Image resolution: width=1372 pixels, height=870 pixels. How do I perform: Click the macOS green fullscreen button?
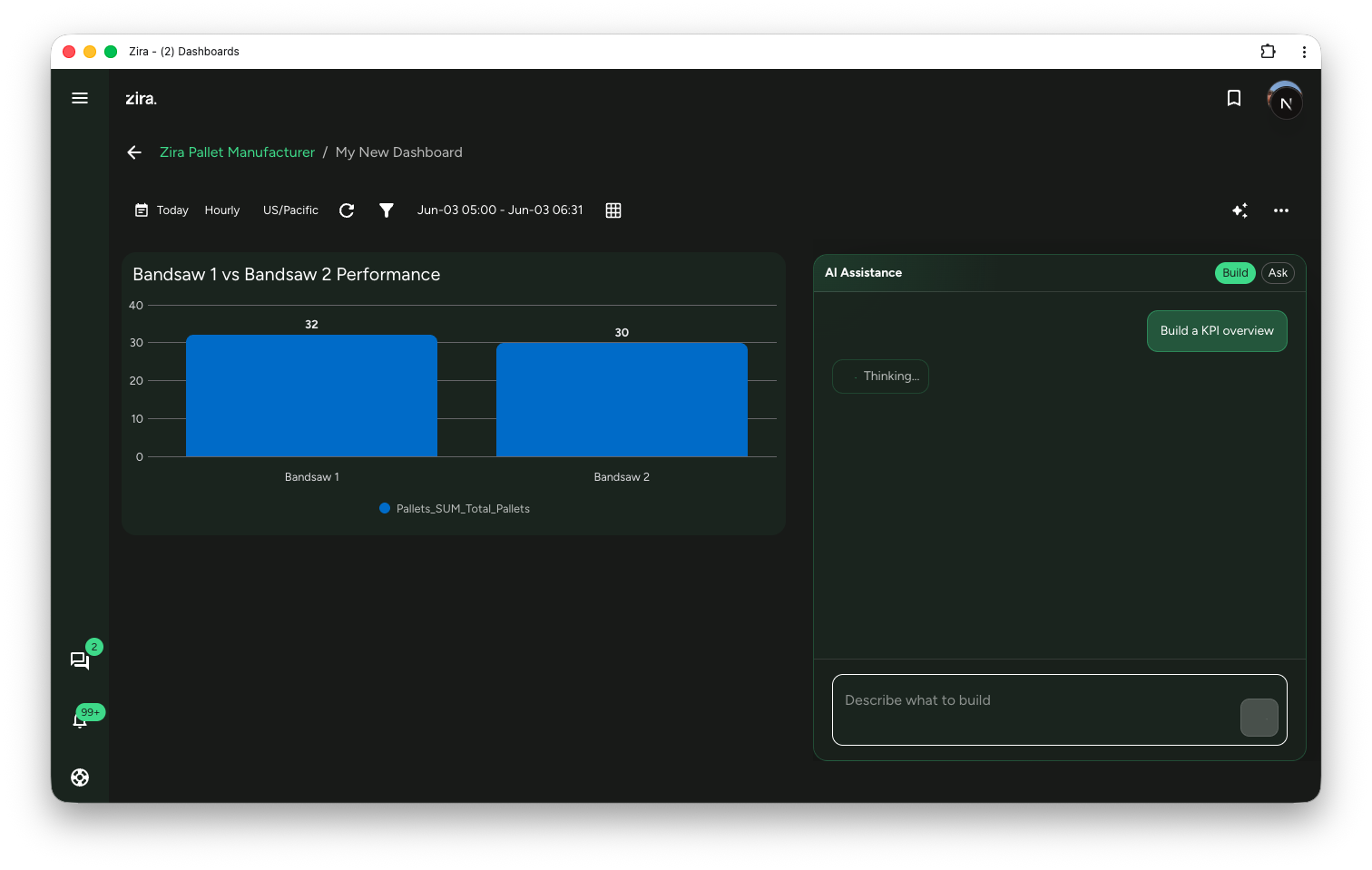tap(111, 52)
